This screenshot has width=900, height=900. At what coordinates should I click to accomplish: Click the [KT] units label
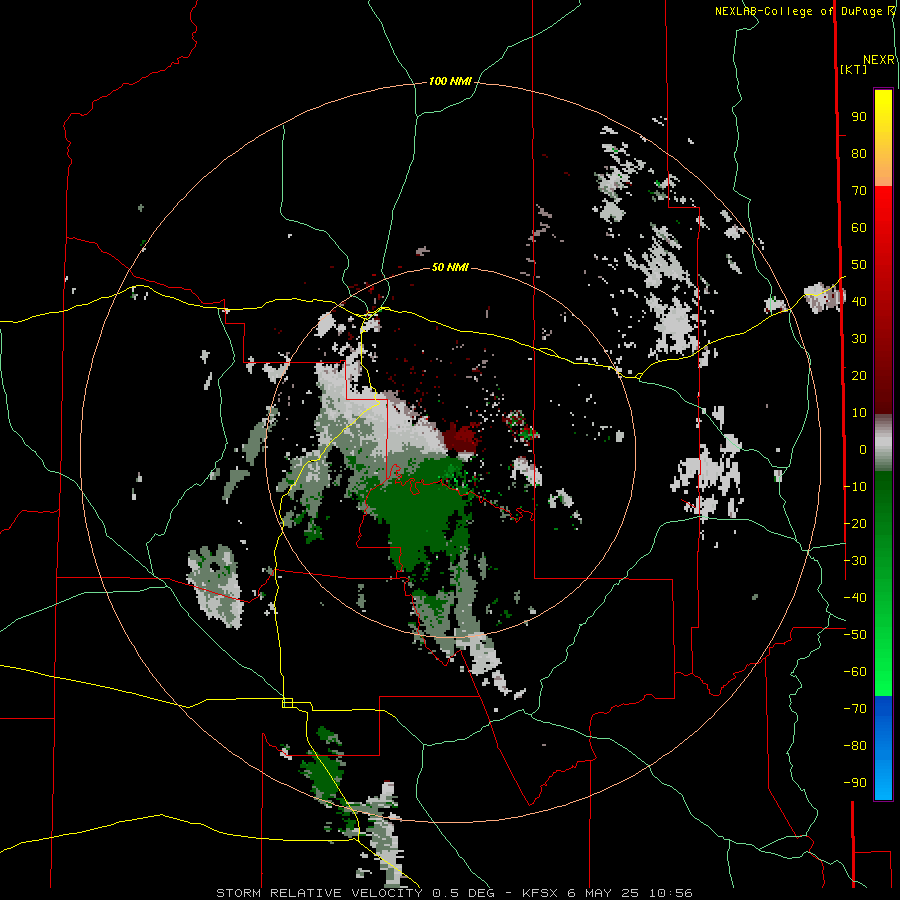point(853,69)
